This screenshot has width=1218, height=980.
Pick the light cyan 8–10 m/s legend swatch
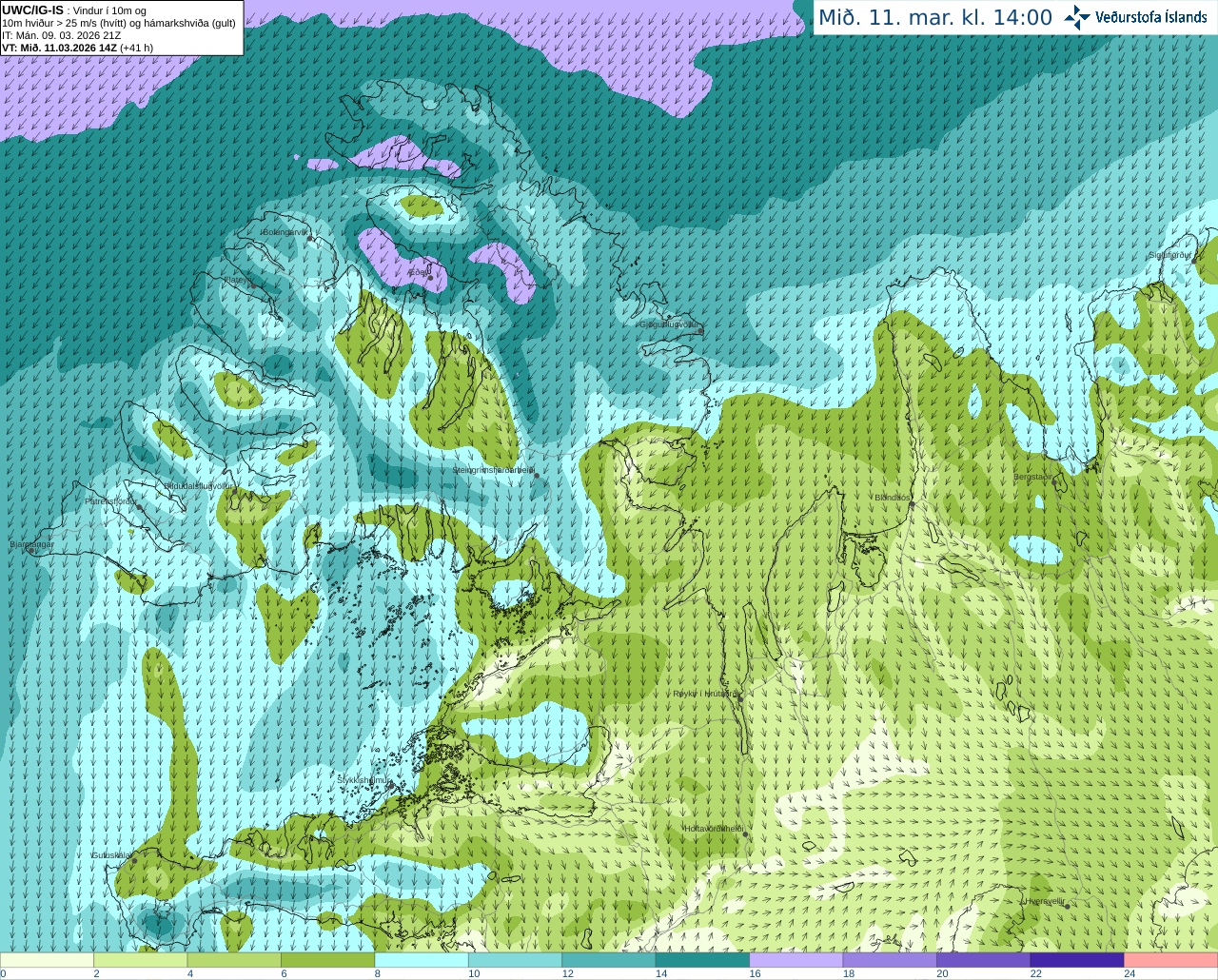[422, 960]
